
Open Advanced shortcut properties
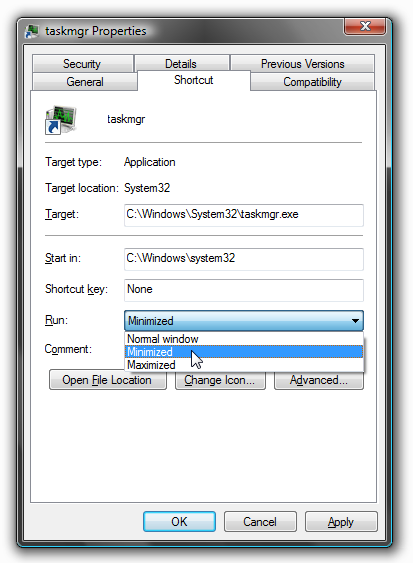319,380
